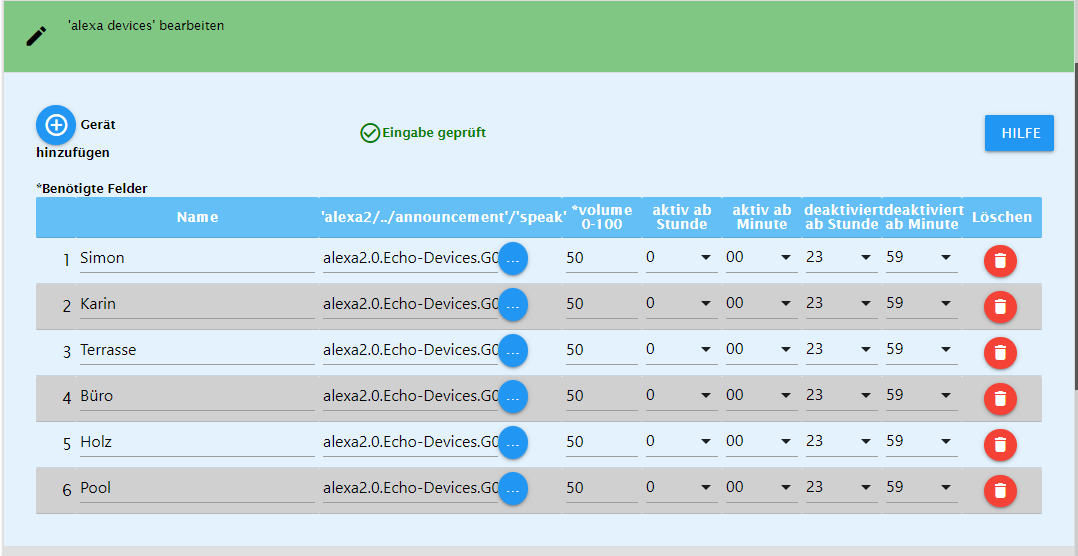Delete the Karin device row
This screenshot has width=1078, height=556.
(x=1000, y=307)
